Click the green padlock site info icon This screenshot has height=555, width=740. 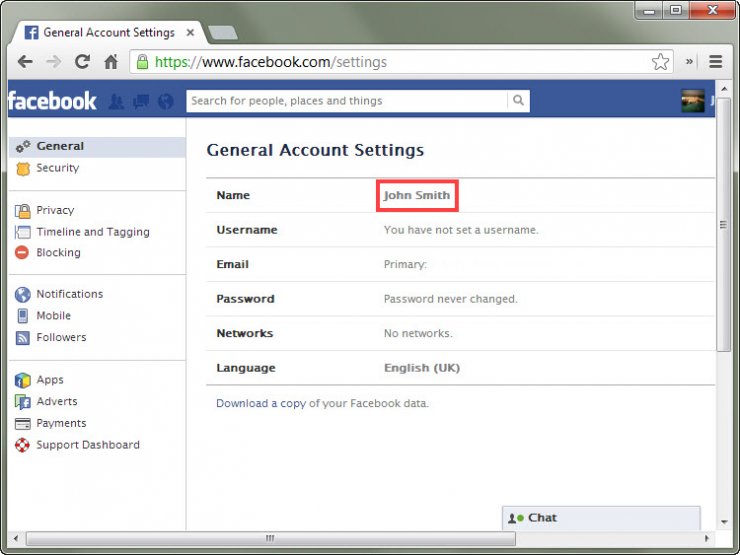click(143, 62)
